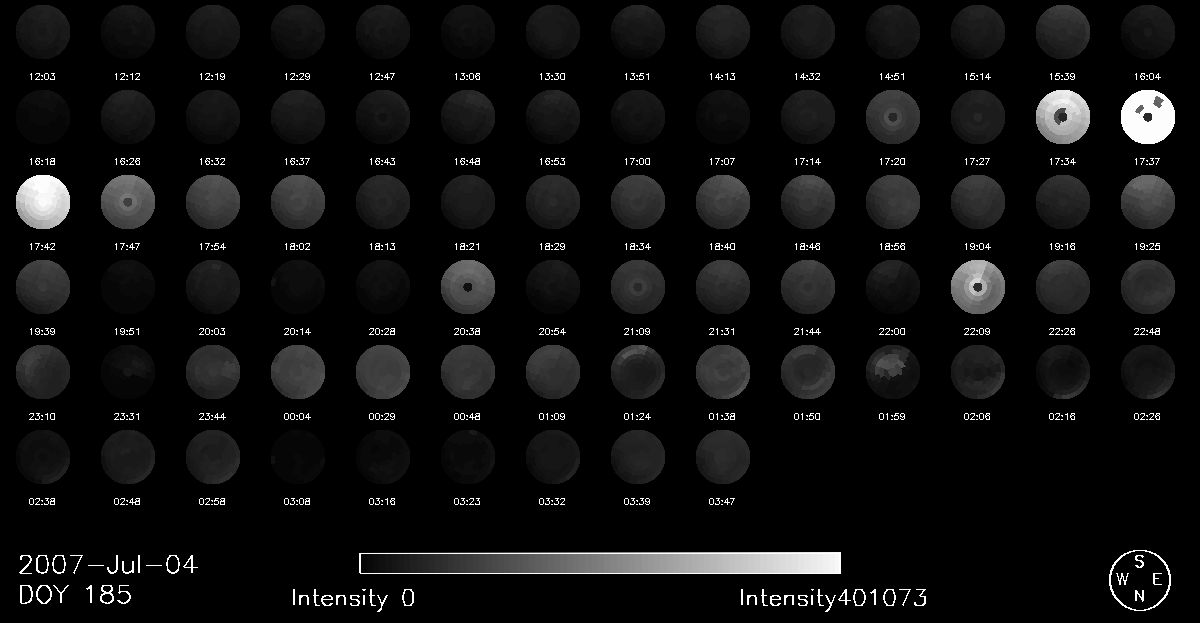Click the grayscale intensity gradient bar
1200x623 pixels.
600,563
